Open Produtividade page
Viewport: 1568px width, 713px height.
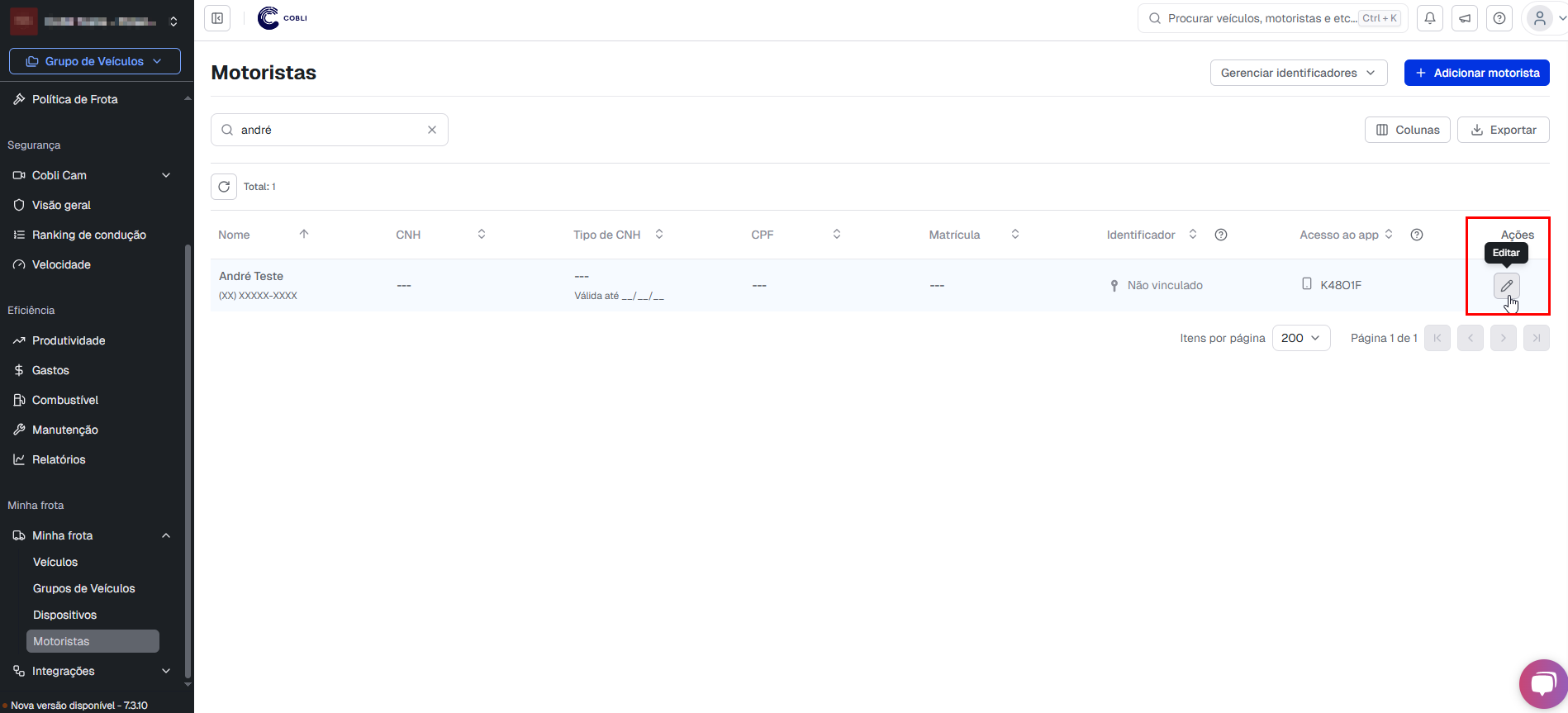click(x=69, y=340)
